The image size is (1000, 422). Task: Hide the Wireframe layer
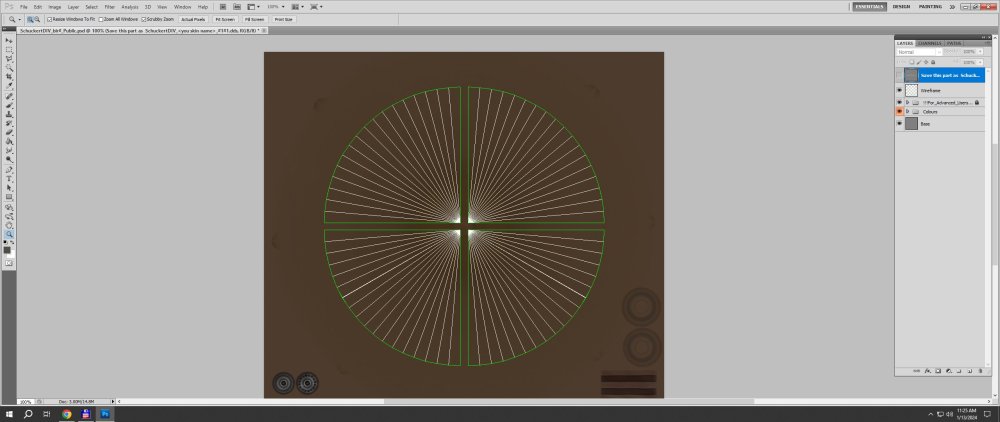coord(900,90)
